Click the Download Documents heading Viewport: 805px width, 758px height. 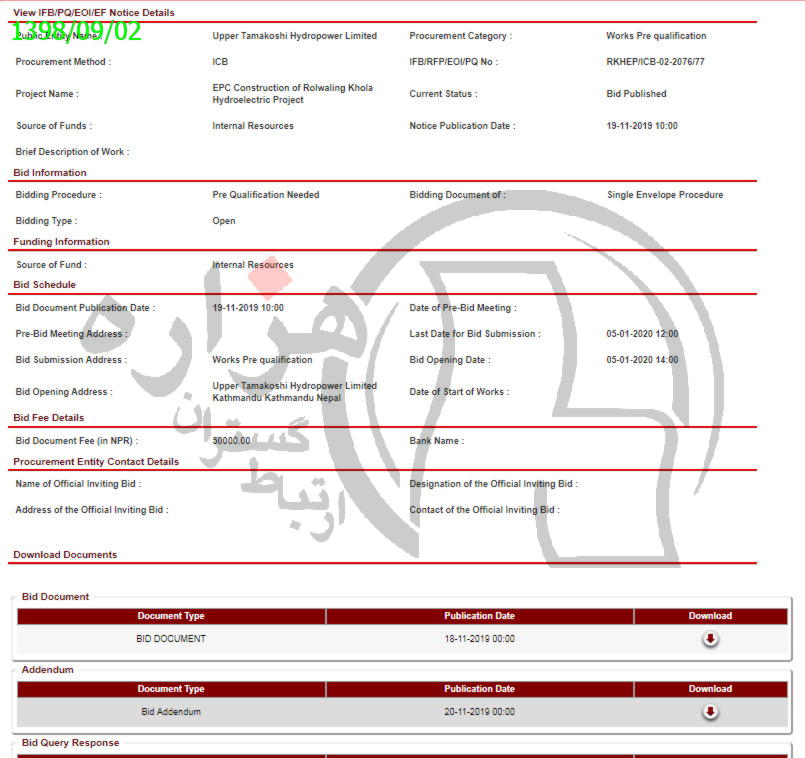[x=65, y=555]
